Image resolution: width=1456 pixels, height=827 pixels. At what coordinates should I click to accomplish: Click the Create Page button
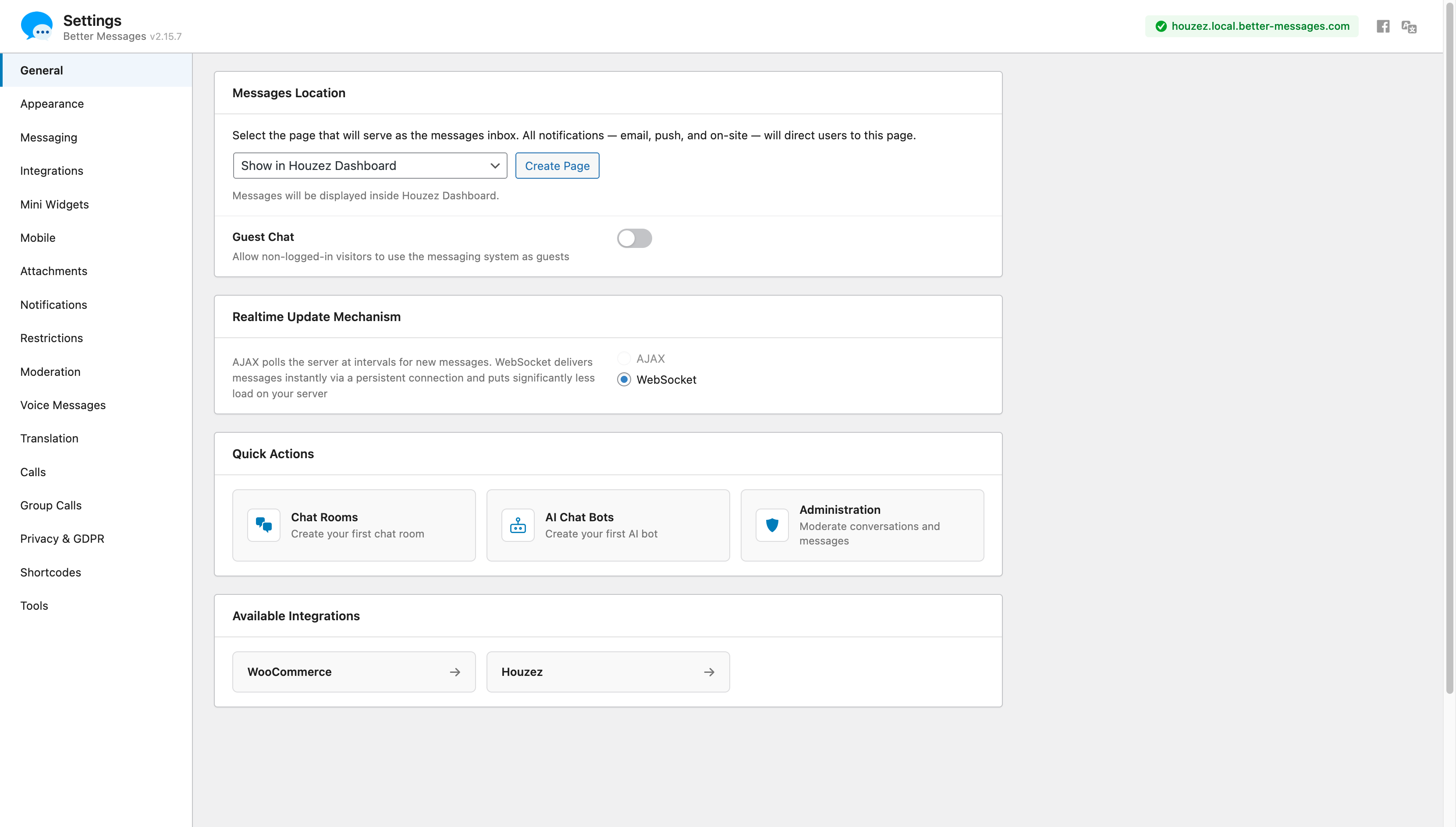[557, 165]
